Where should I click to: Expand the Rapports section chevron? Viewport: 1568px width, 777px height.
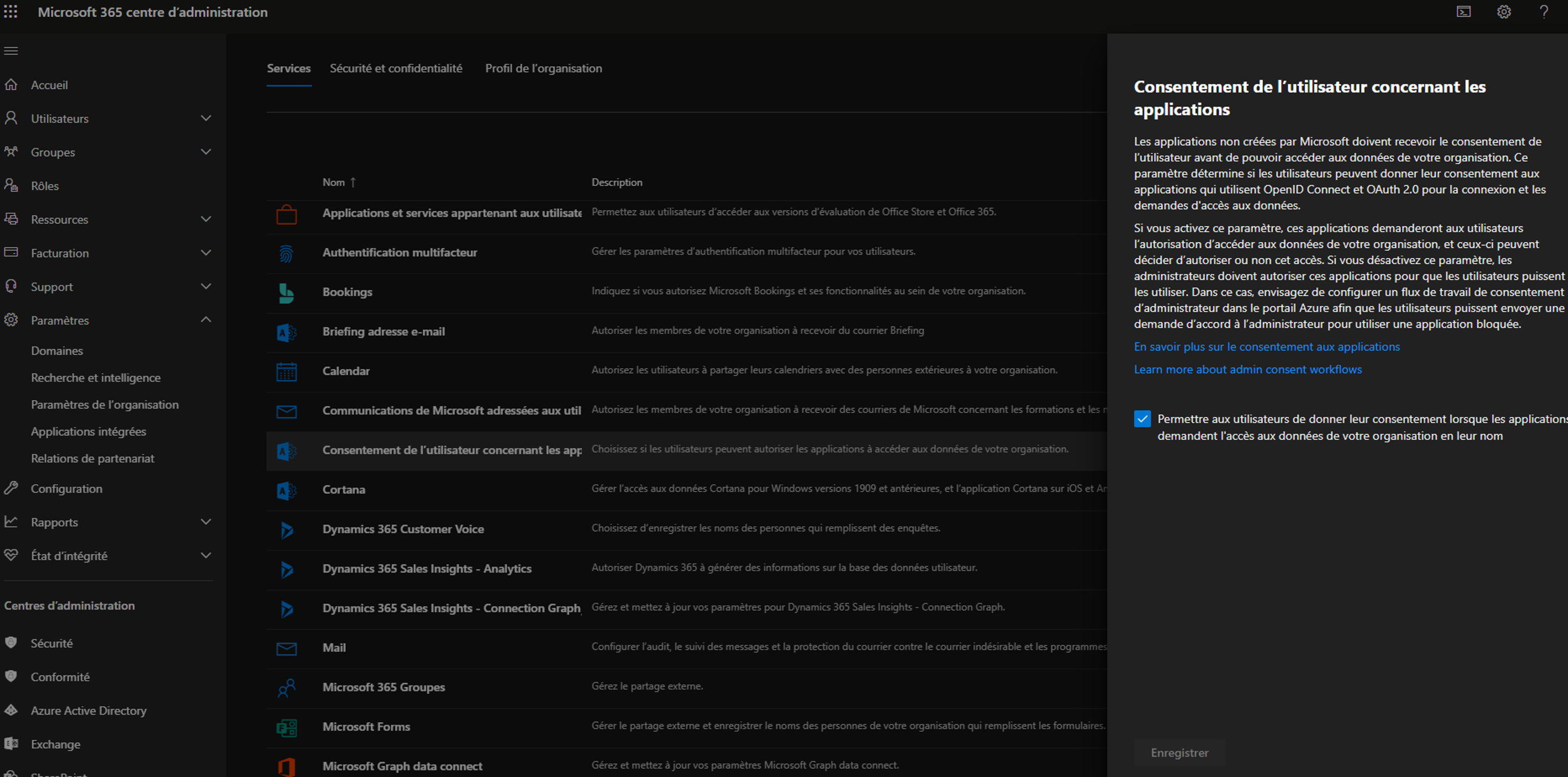click(x=206, y=521)
